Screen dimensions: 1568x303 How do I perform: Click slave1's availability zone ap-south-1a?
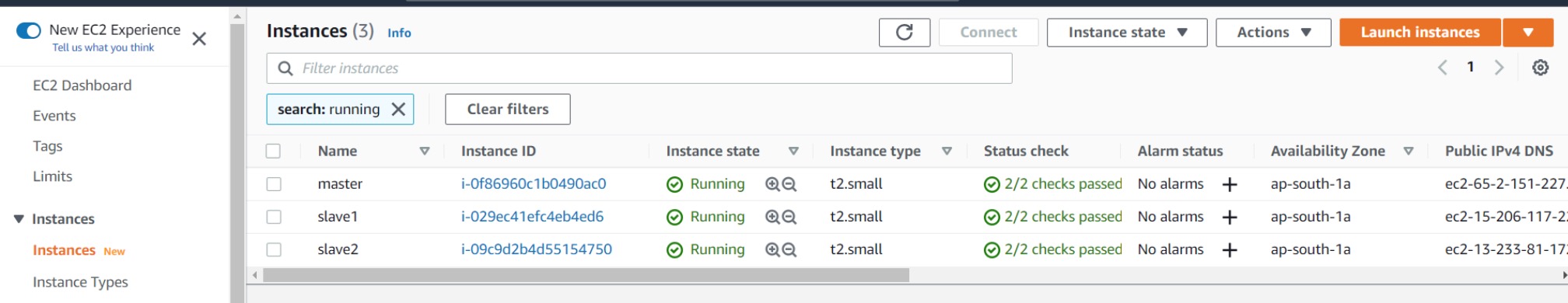coord(1311,217)
